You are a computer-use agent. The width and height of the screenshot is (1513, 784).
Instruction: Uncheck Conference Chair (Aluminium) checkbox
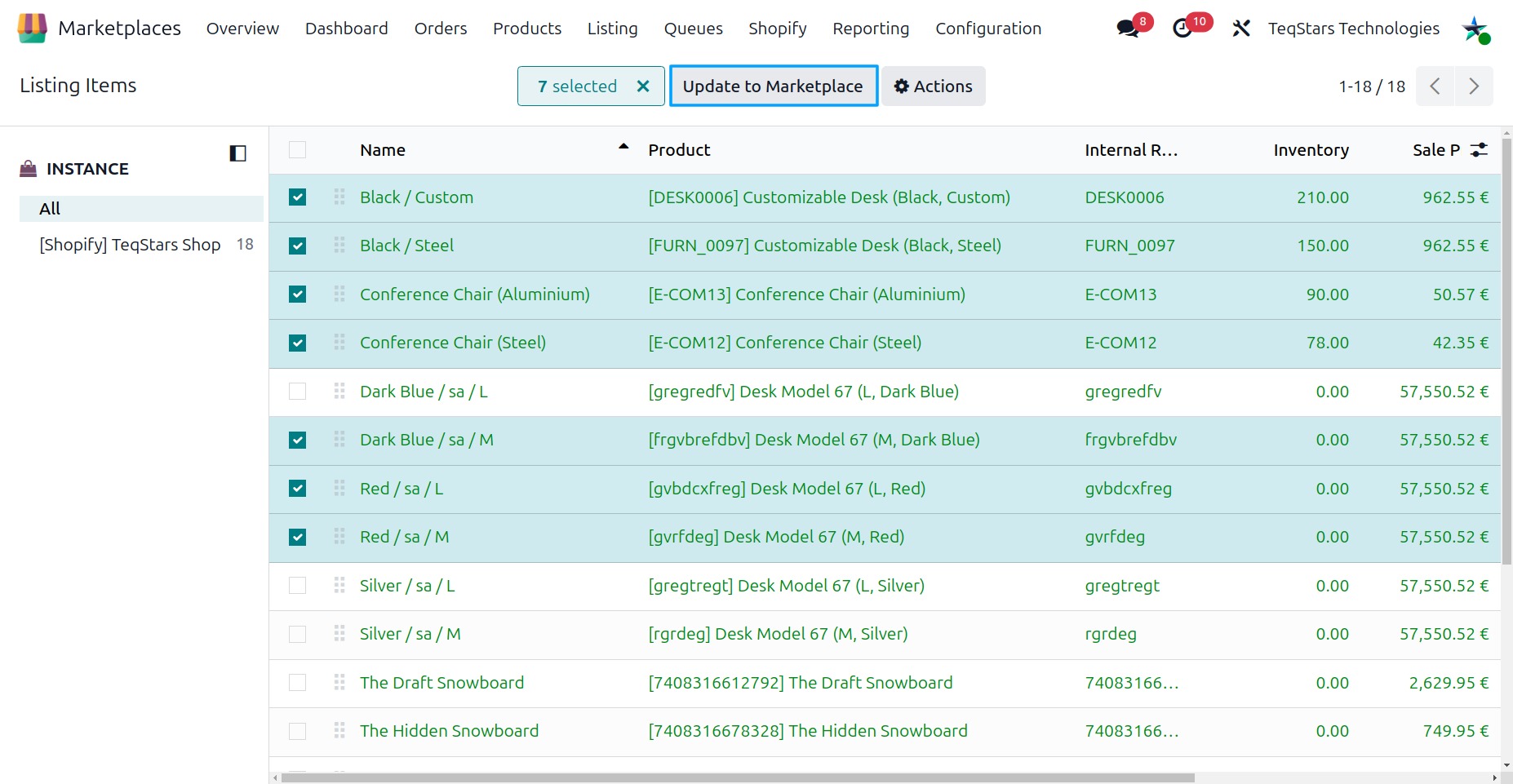[x=298, y=295]
